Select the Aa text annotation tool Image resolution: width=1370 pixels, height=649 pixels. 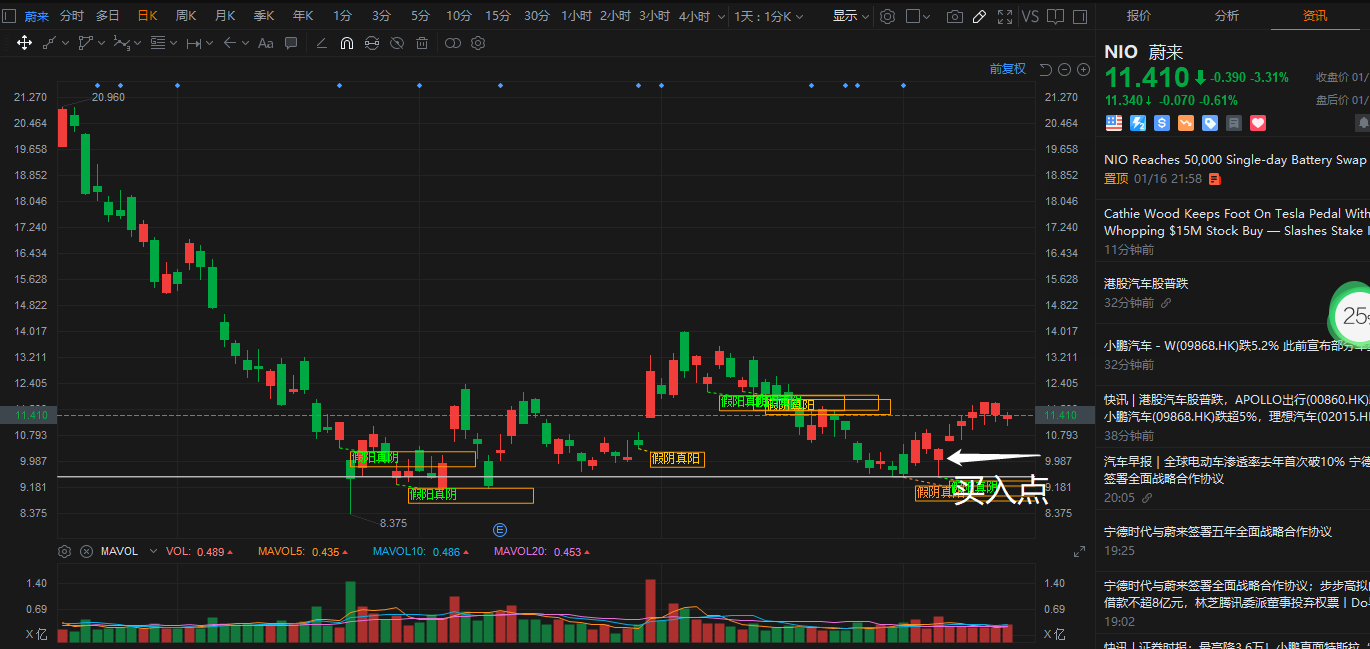click(265, 43)
